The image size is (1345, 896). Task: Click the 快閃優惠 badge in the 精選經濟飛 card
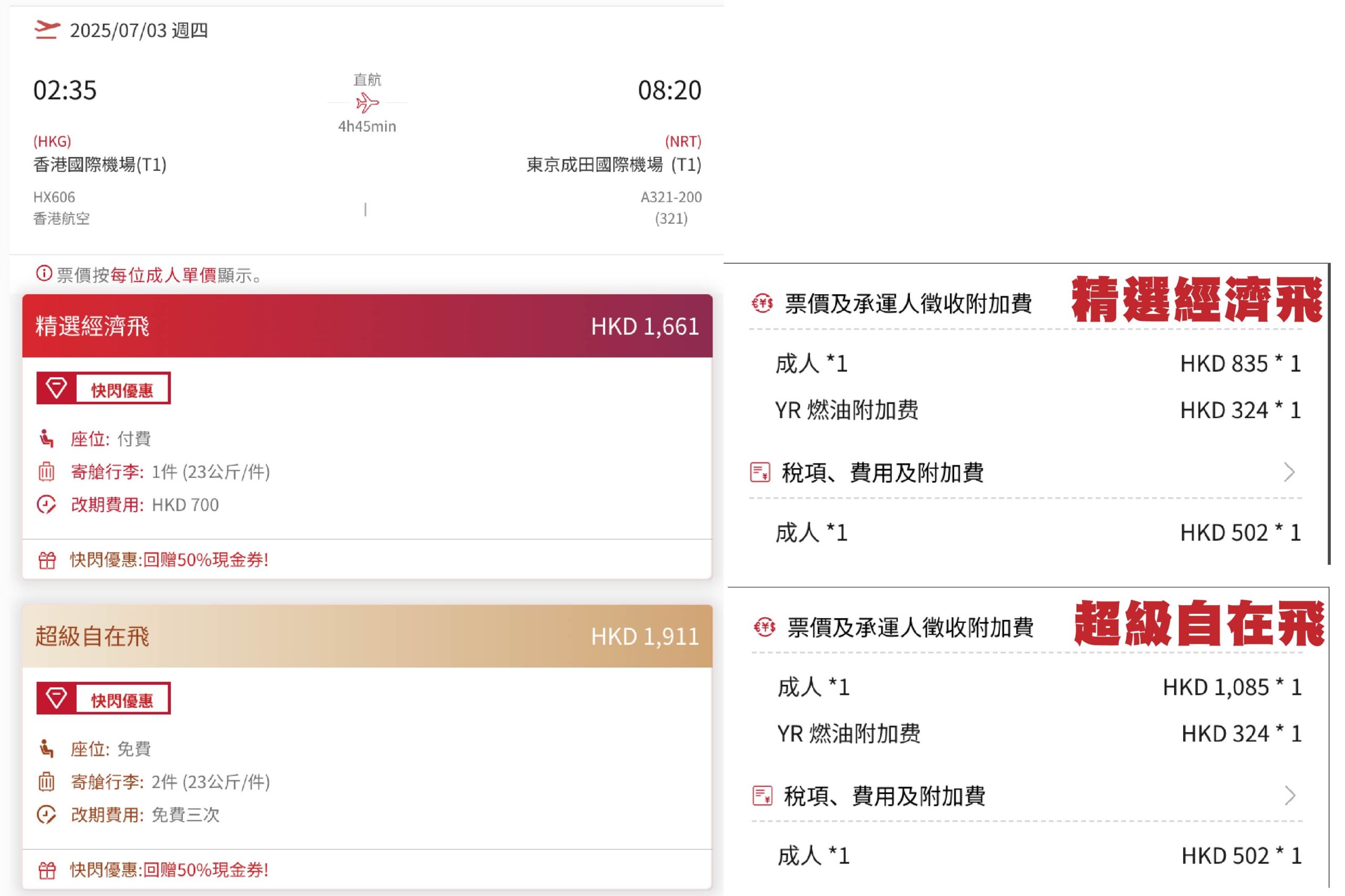click(121, 390)
